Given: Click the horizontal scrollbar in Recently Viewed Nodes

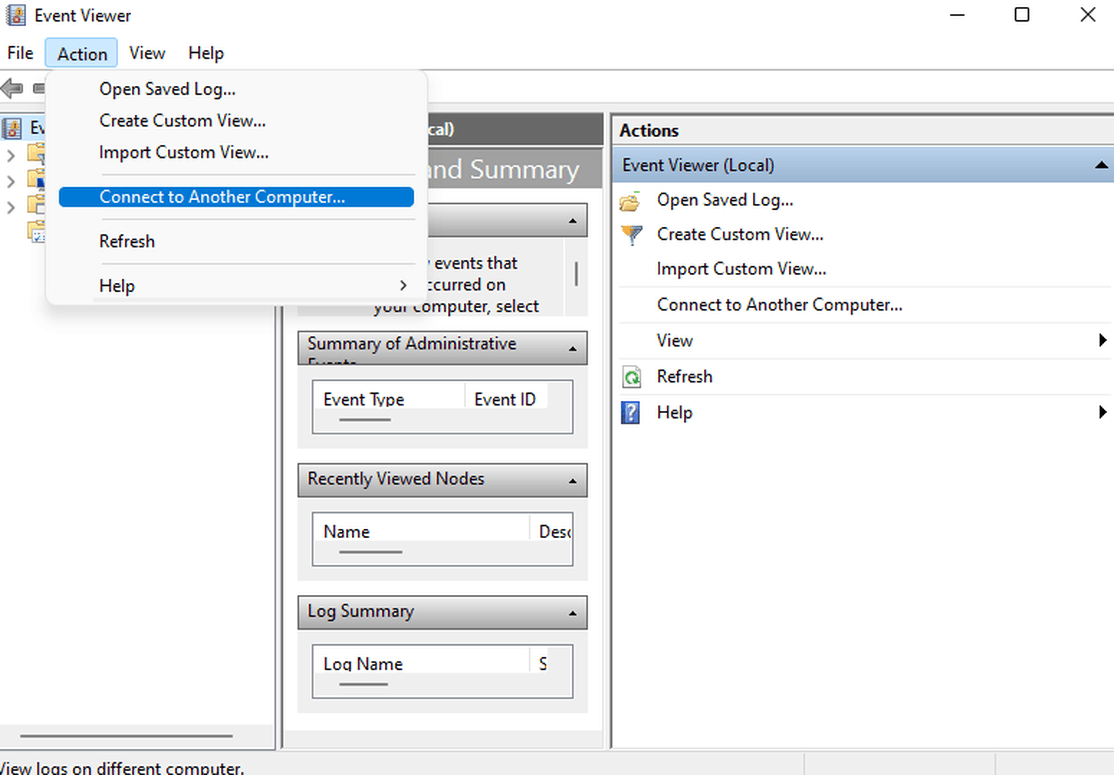Looking at the screenshot, I should point(370,552).
